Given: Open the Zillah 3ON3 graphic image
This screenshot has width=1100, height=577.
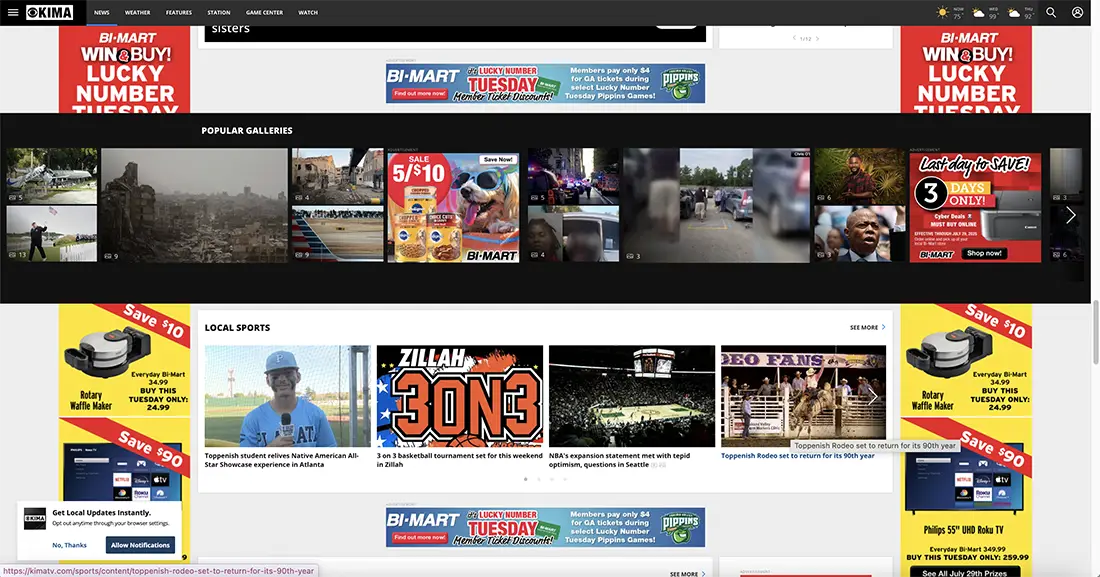Looking at the screenshot, I should tap(460, 396).
